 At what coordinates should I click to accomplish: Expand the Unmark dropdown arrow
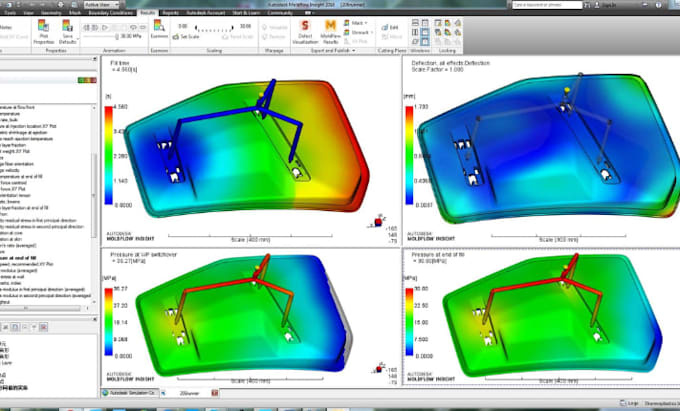[x=372, y=33]
